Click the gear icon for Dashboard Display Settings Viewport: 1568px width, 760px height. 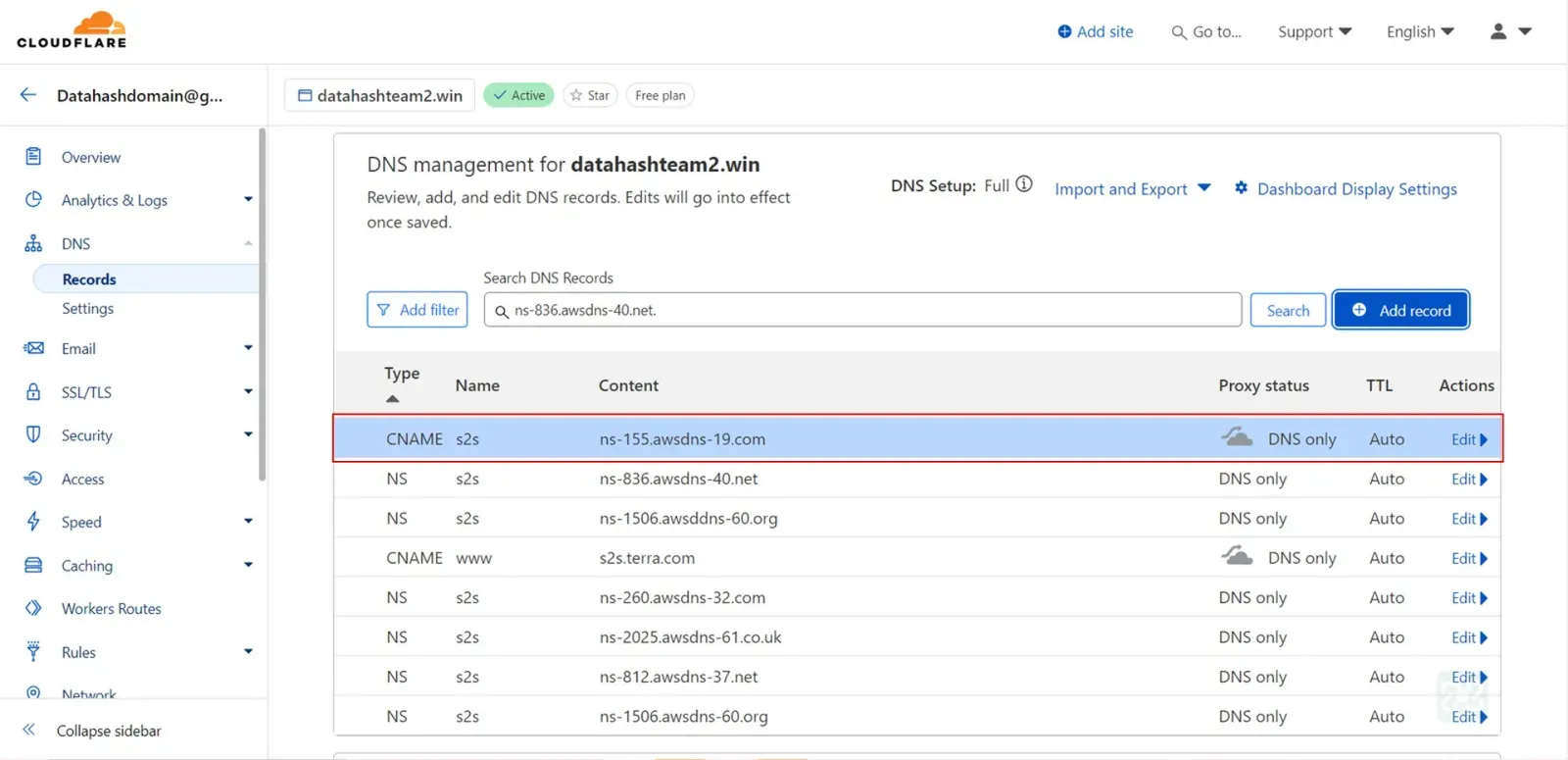pos(1241,187)
